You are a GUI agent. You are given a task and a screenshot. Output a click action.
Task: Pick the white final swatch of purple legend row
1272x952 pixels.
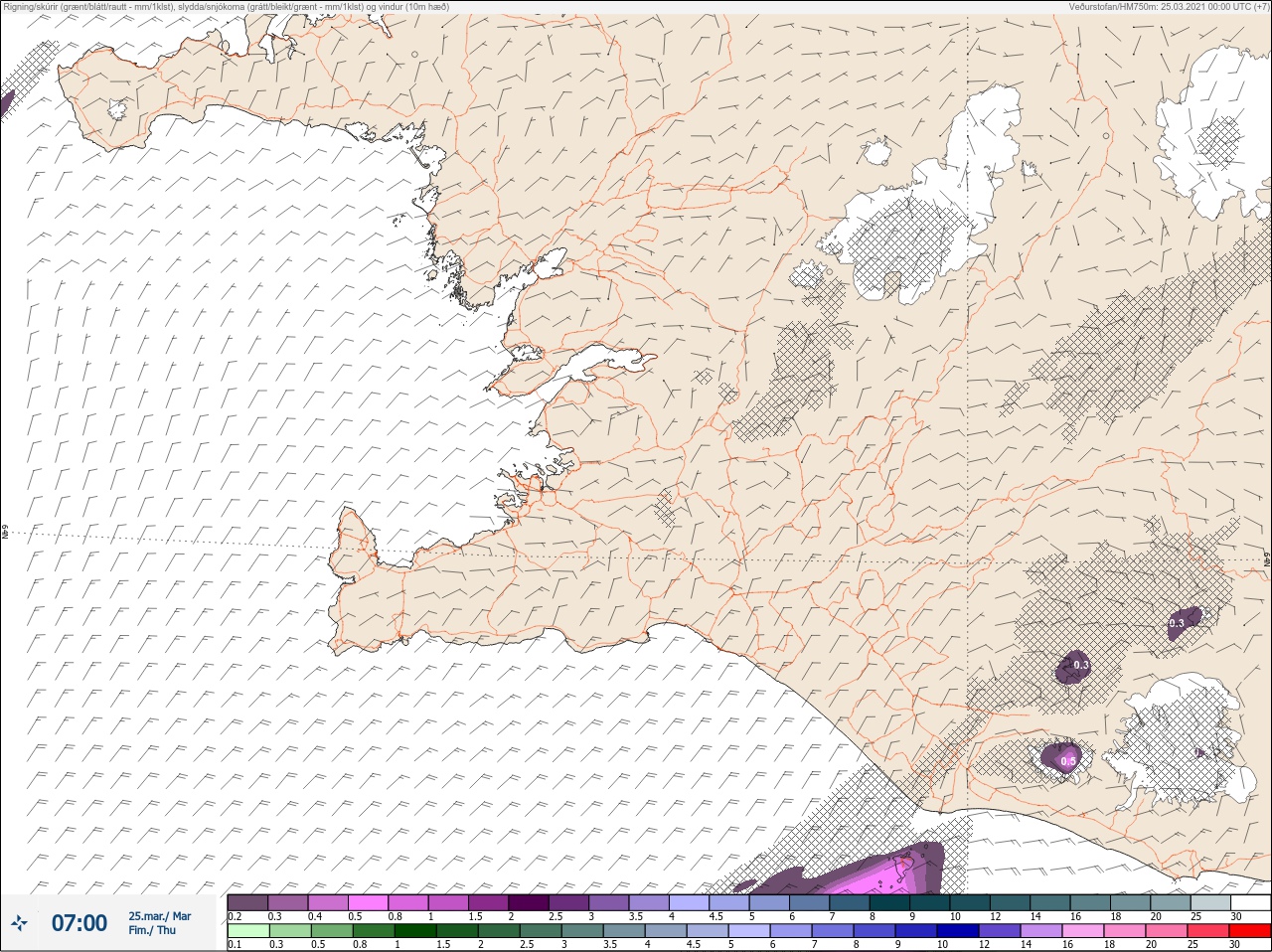point(1249,902)
